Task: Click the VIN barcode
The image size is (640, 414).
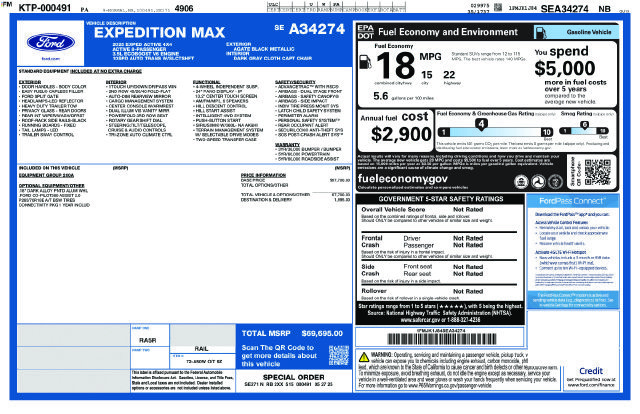Action: pyautogui.click(x=442, y=339)
